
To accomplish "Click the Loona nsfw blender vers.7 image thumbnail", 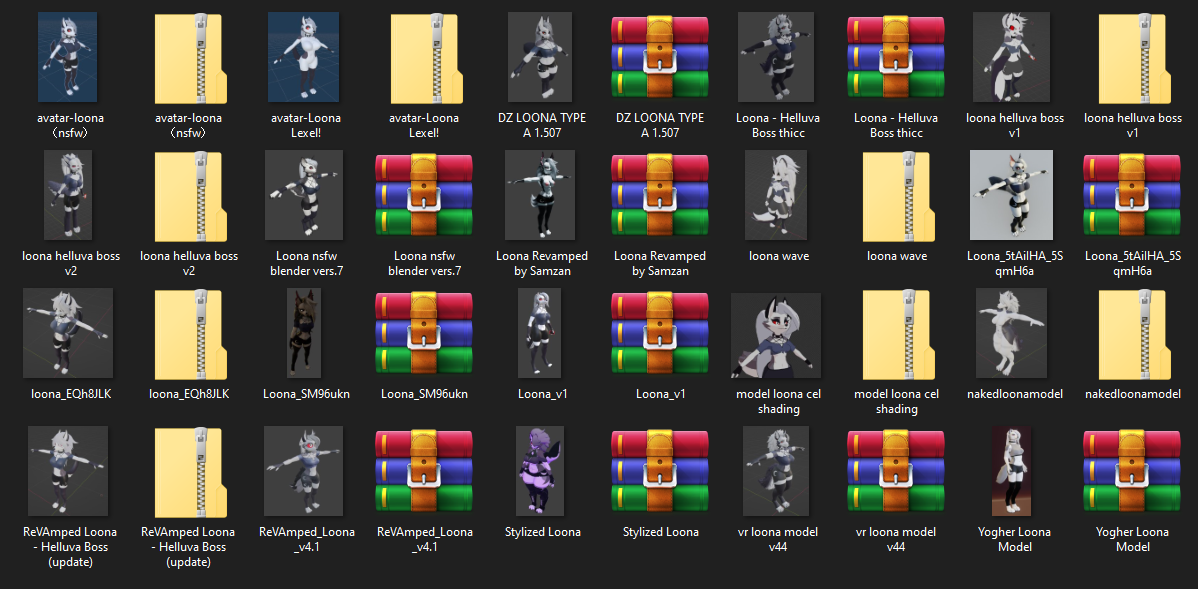I will 304,196.
